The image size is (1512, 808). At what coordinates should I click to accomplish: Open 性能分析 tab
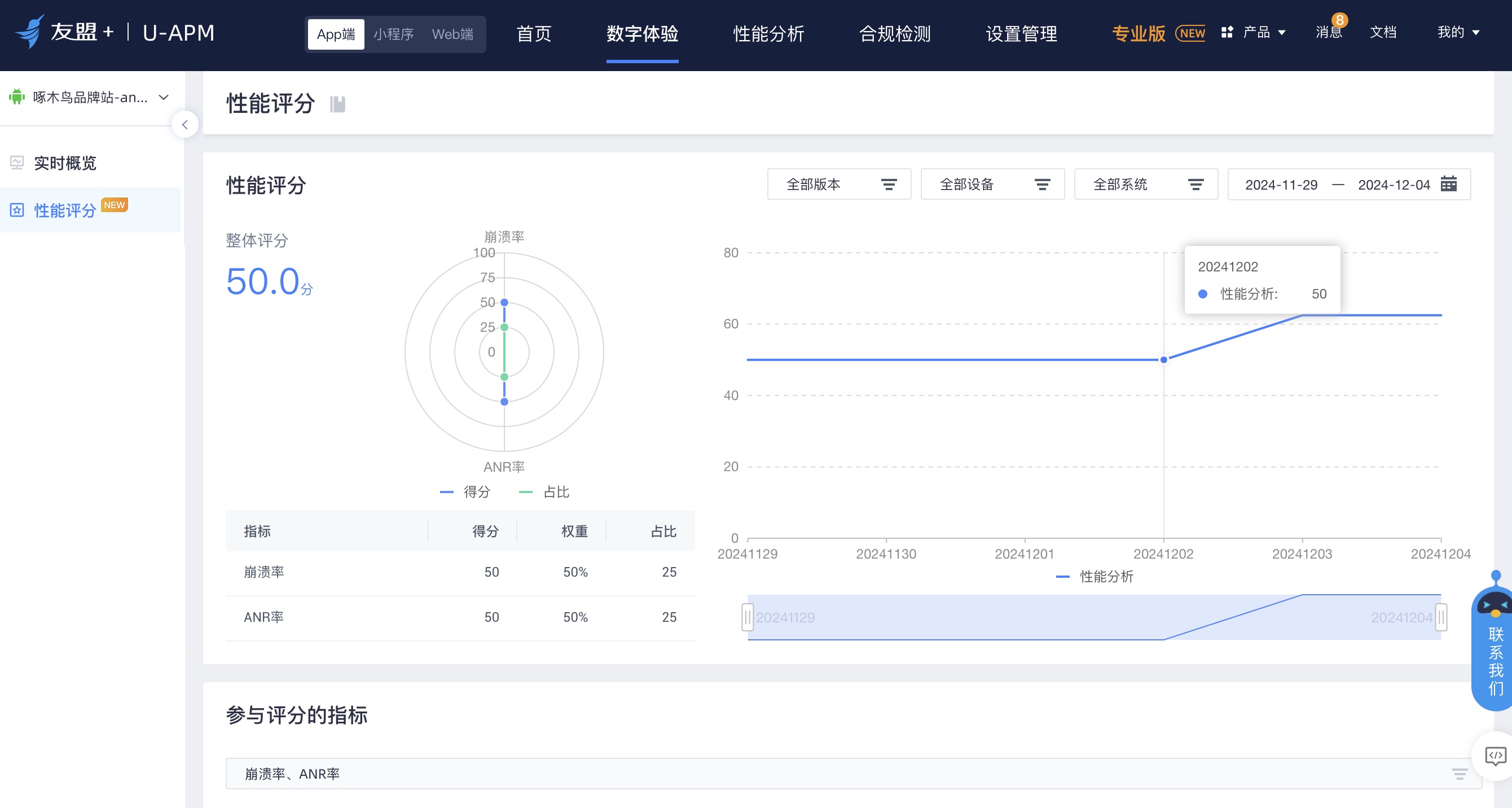coord(768,33)
